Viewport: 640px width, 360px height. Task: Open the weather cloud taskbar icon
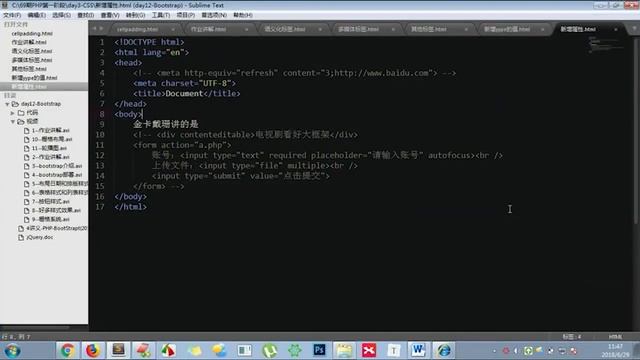coord(219,350)
